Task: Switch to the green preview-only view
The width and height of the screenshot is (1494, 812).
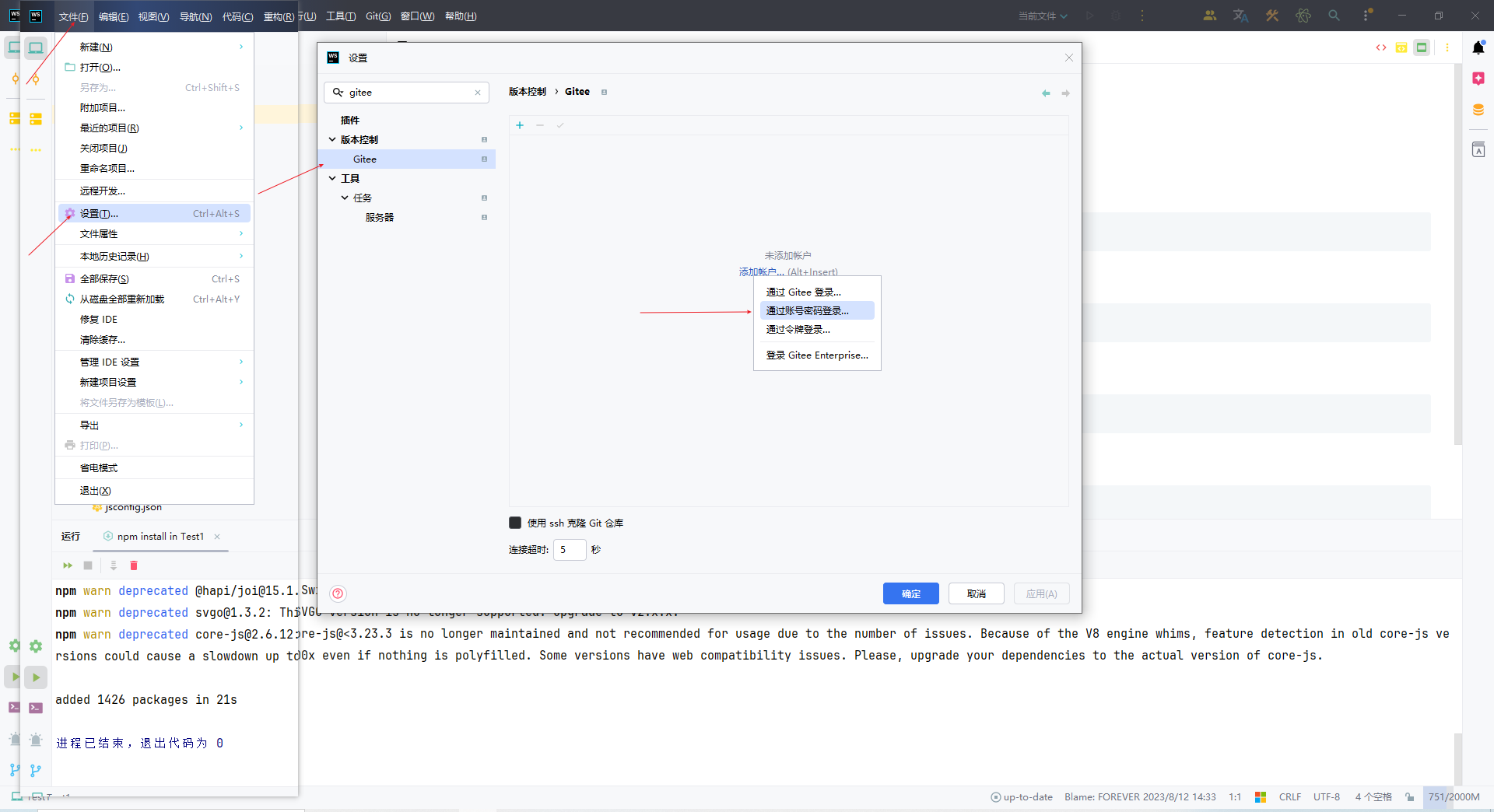Action: click(x=1422, y=47)
